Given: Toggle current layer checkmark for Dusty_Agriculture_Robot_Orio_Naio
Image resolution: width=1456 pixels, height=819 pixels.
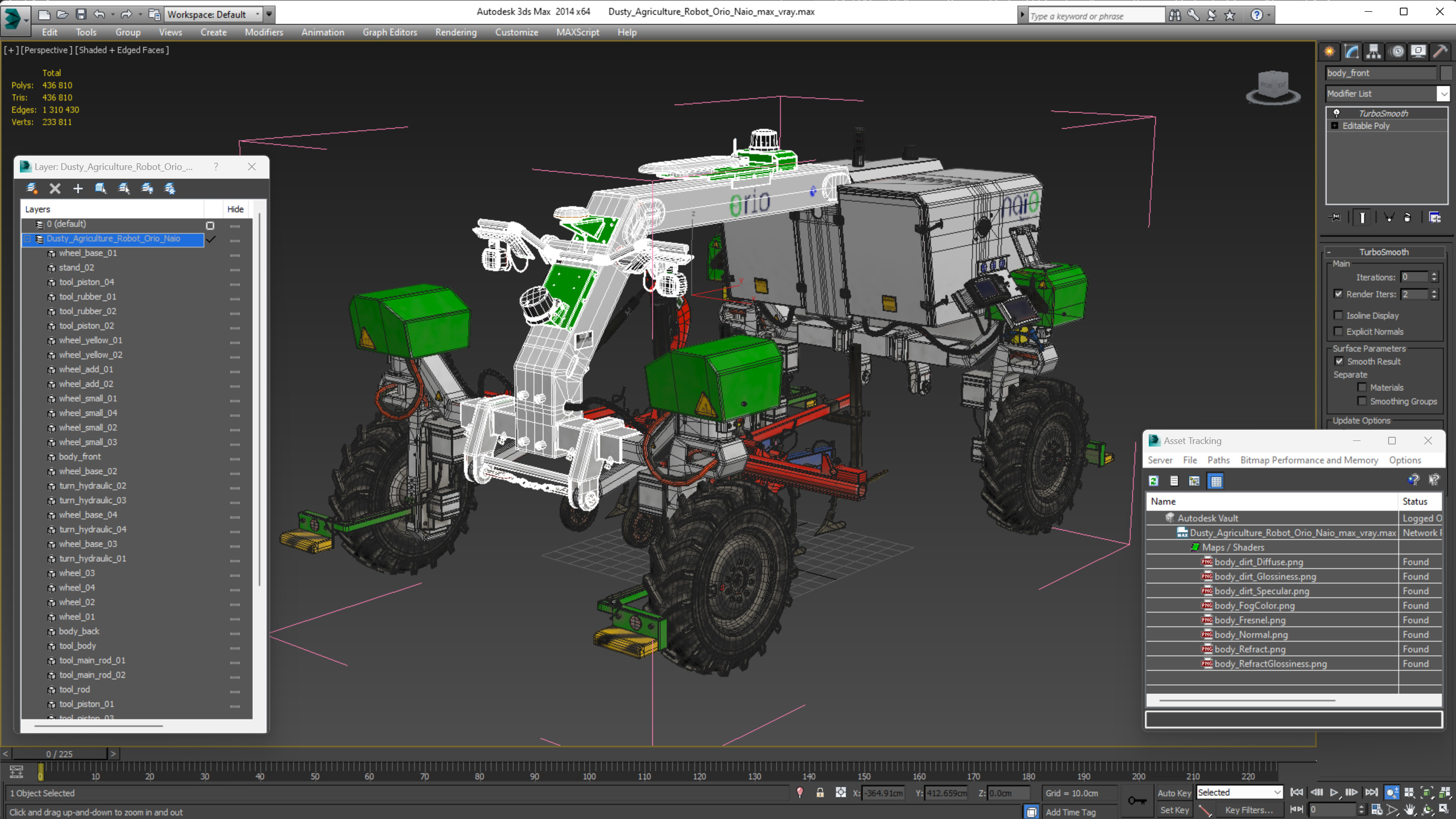Looking at the screenshot, I should [211, 239].
